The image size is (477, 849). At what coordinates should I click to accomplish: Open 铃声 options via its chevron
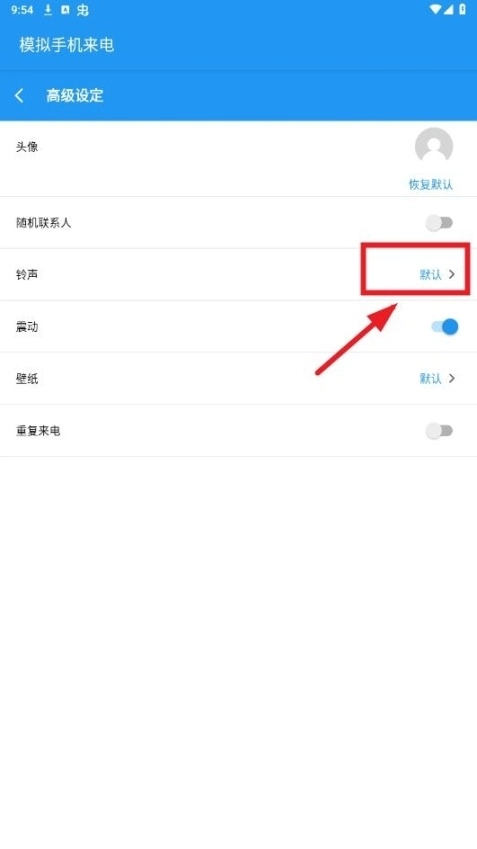click(x=452, y=275)
